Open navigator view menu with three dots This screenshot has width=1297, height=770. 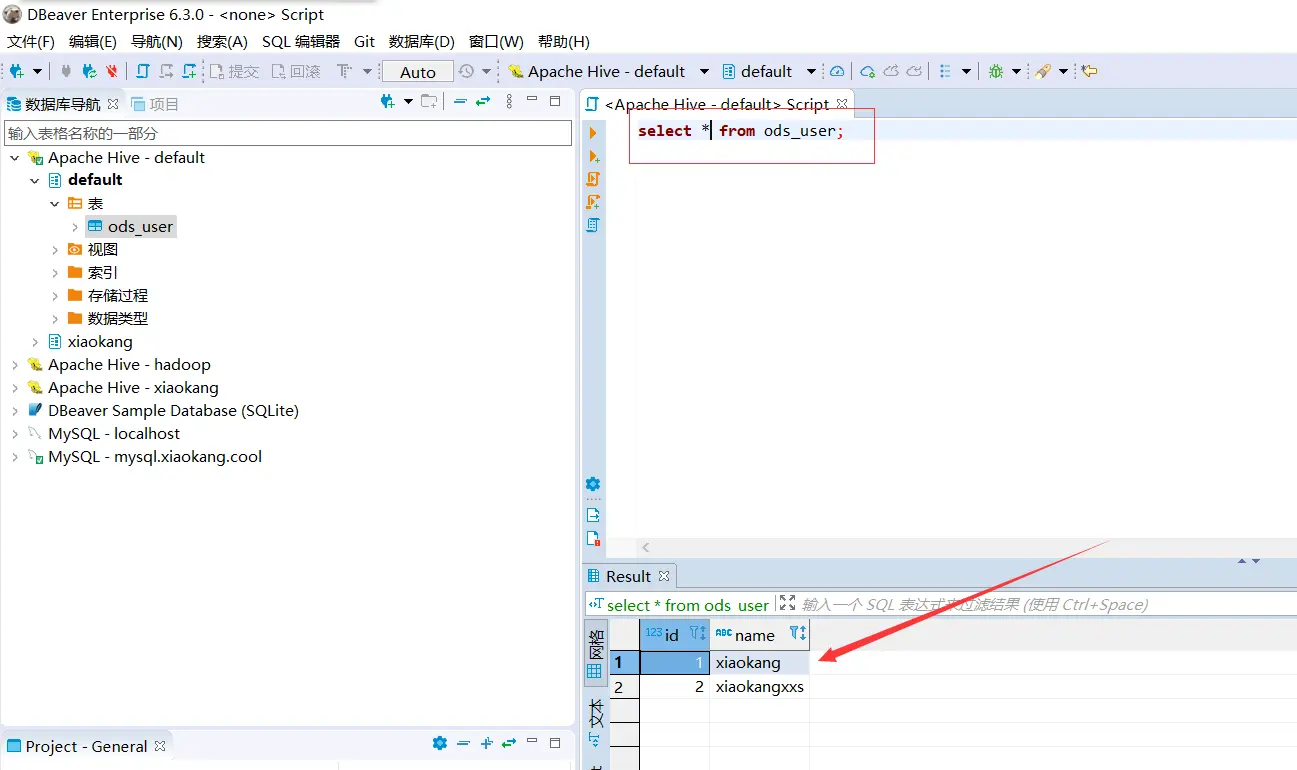[509, 102]
